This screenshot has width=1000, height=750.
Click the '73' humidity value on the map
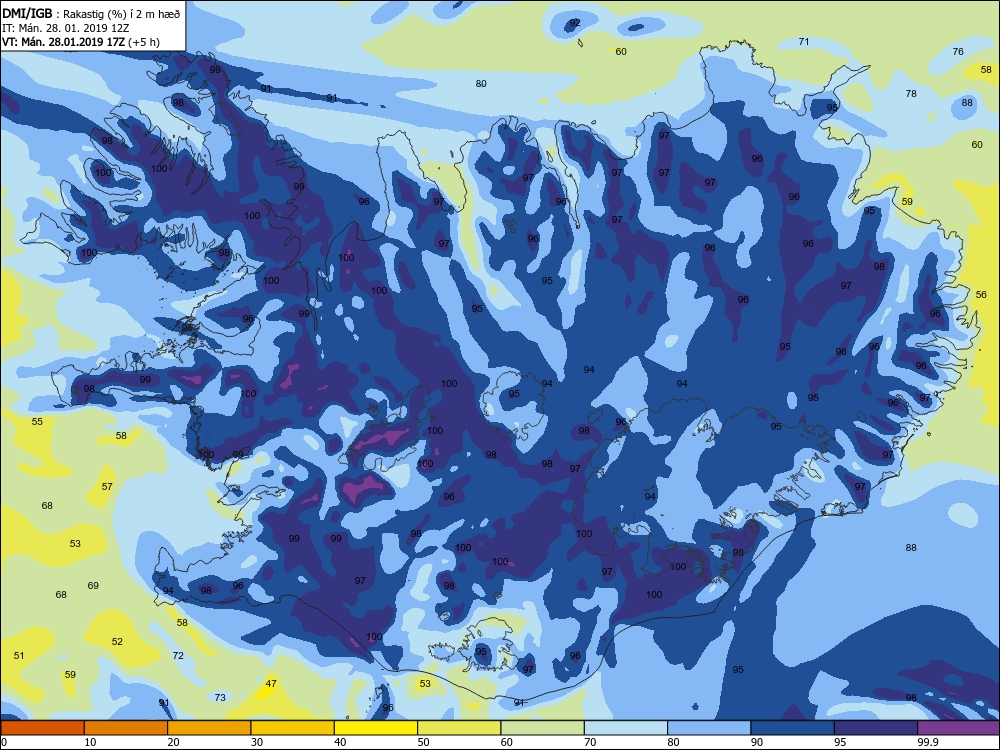pyautogui.click(x=220, y=698)
